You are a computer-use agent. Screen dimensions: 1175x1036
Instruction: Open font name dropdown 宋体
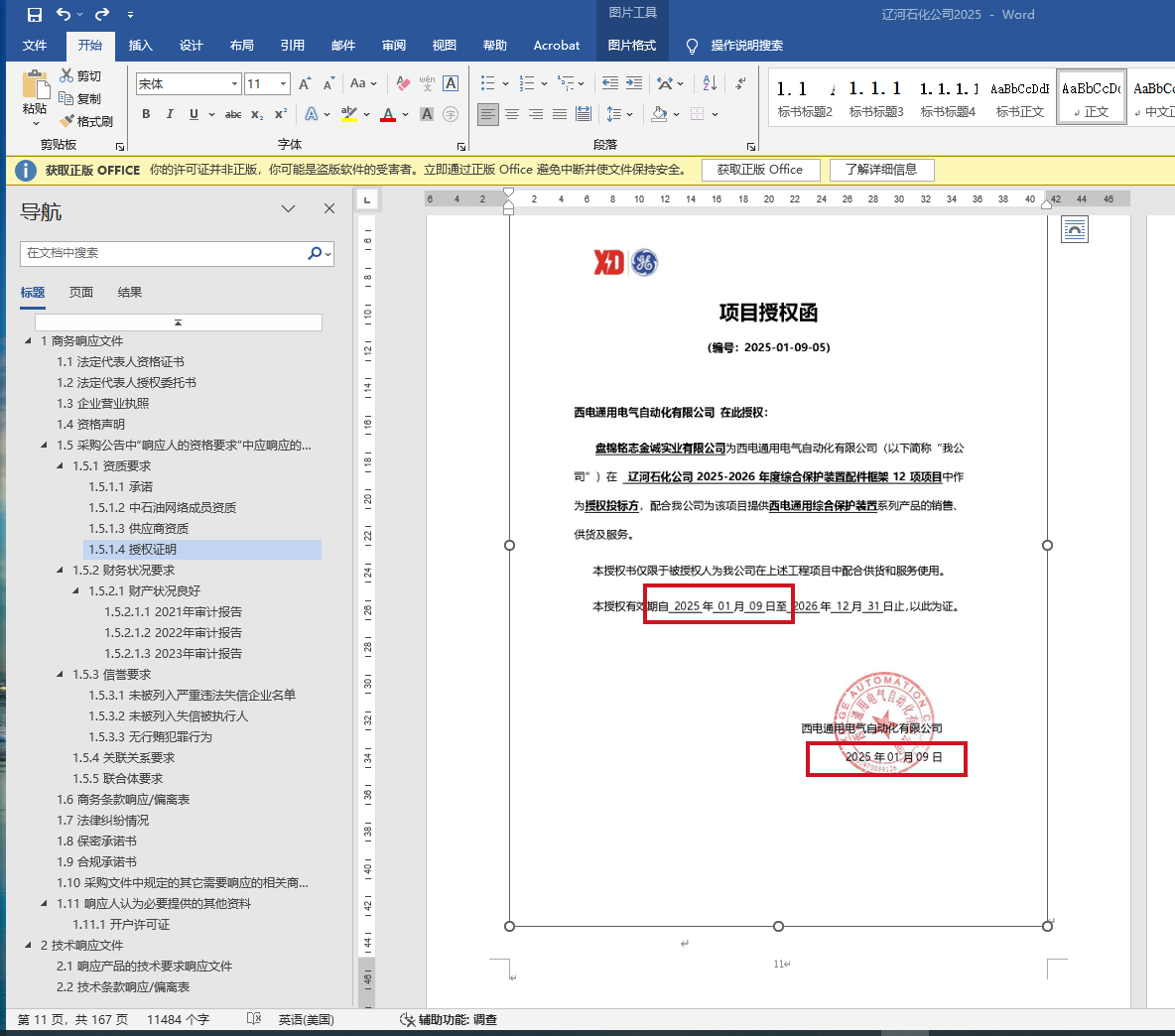tap(234, 84)
